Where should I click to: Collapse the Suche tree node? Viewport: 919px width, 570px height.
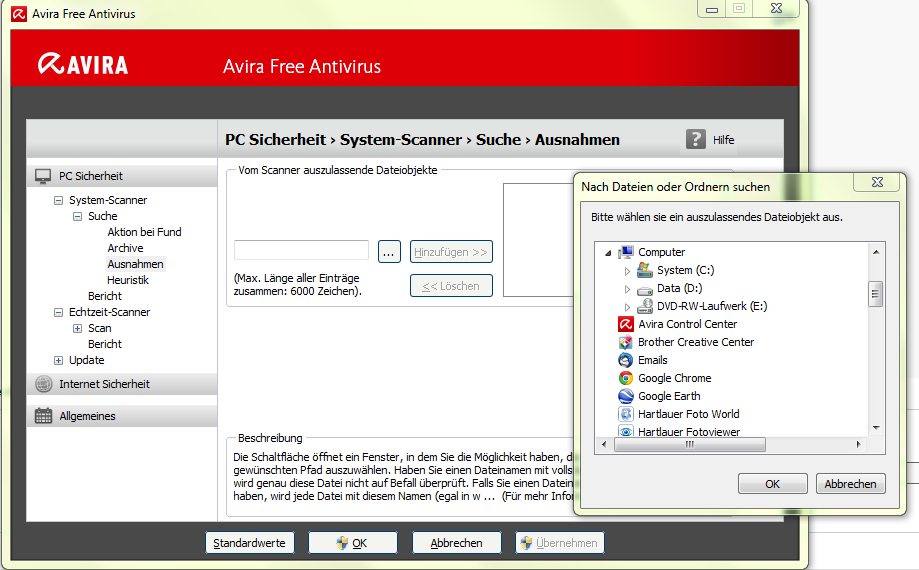point(77,216)
